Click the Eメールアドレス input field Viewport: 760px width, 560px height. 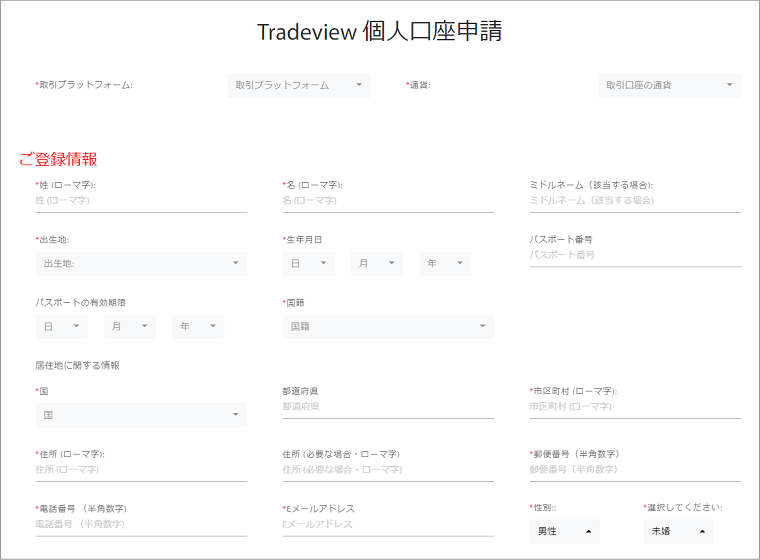pyautogui.click(x=388, y=525)
